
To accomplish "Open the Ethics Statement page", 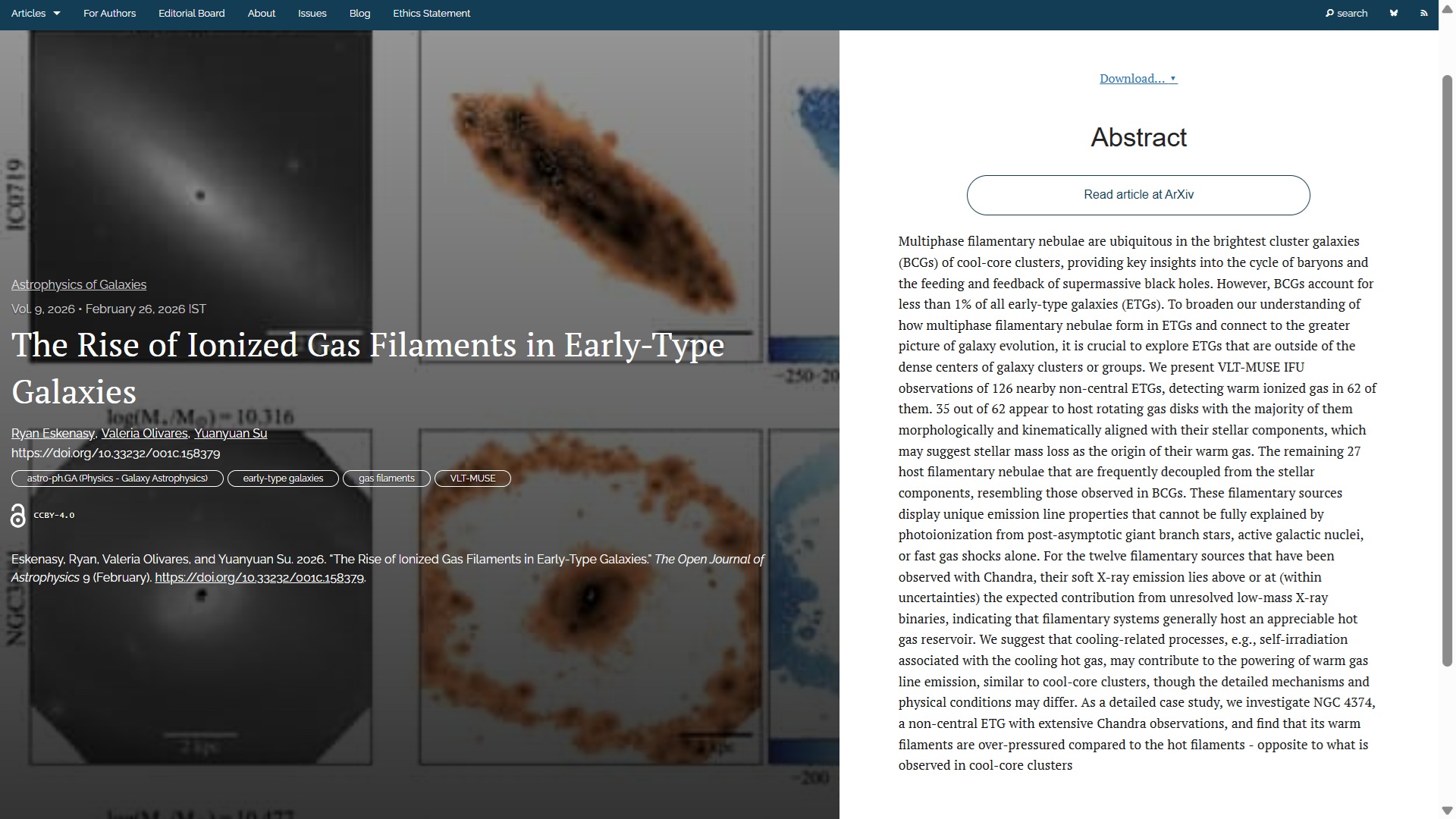I will 431,13.
